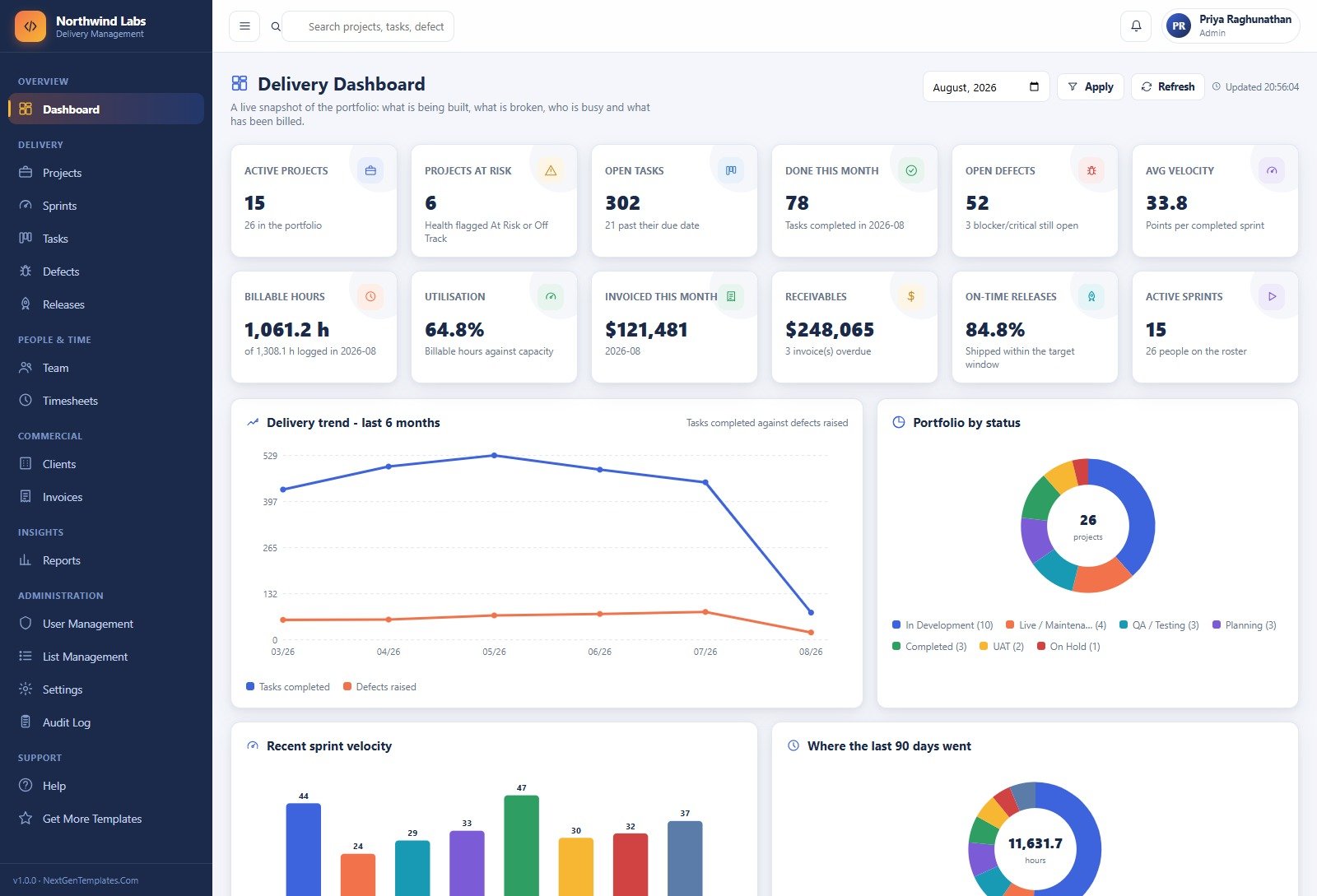This screenshot has width=1317, height=896.
Task: Click the gauge icon on Avg Velocity card
Action: [x=1272, y=170]
